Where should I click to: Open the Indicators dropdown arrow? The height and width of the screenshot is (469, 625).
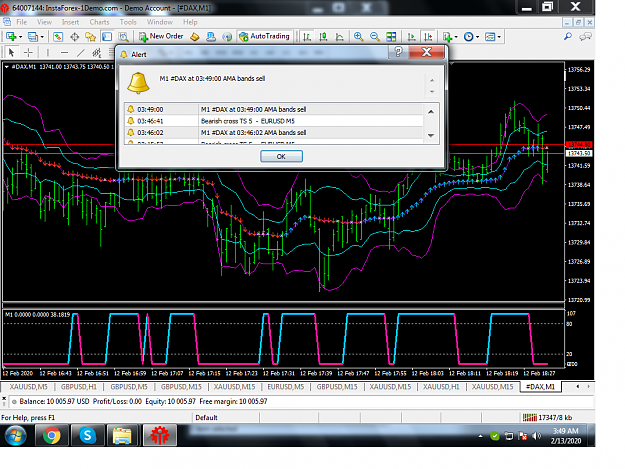coord(456,37)
